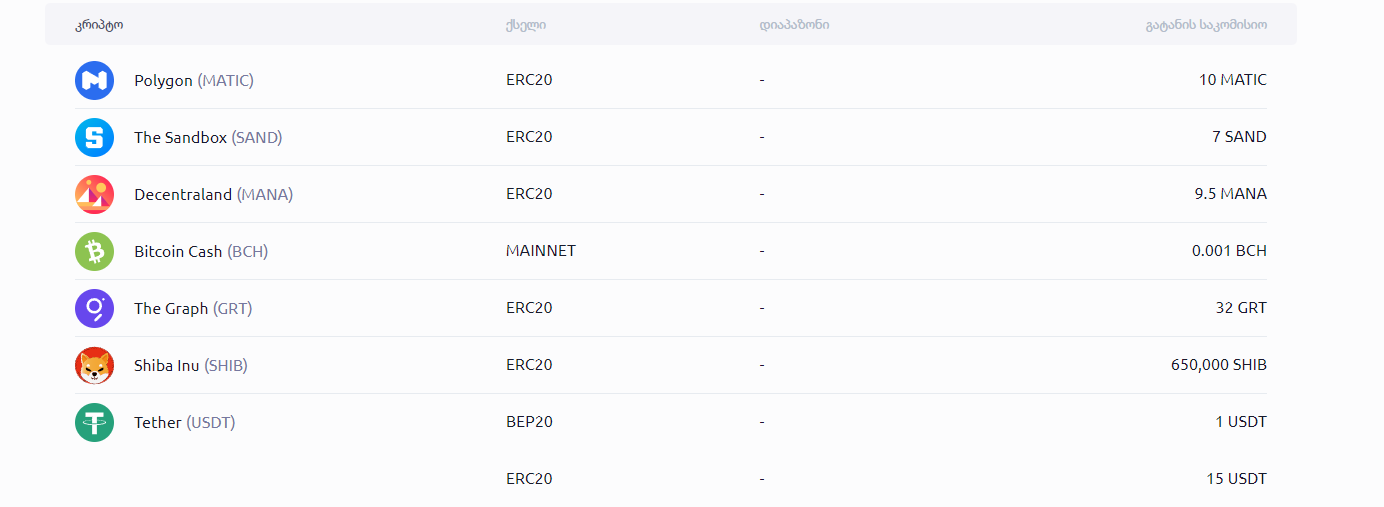
Task: Open the Shiba Inu (SHIB) entry
Action: click(190, 365)
